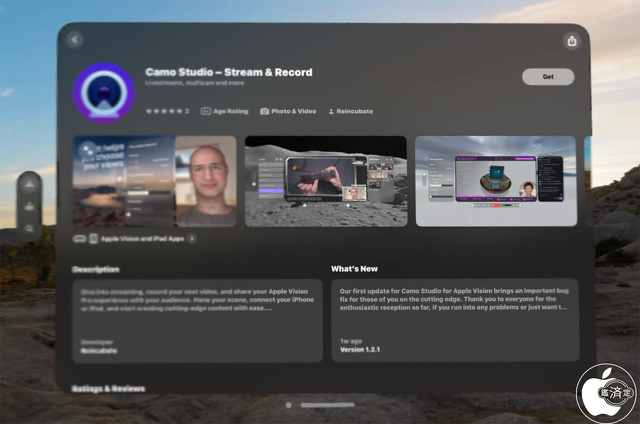The width and height of the screenshot is (640, 424).
Task: Click the window close dot at bottom
Action: [x=289, y=405]
